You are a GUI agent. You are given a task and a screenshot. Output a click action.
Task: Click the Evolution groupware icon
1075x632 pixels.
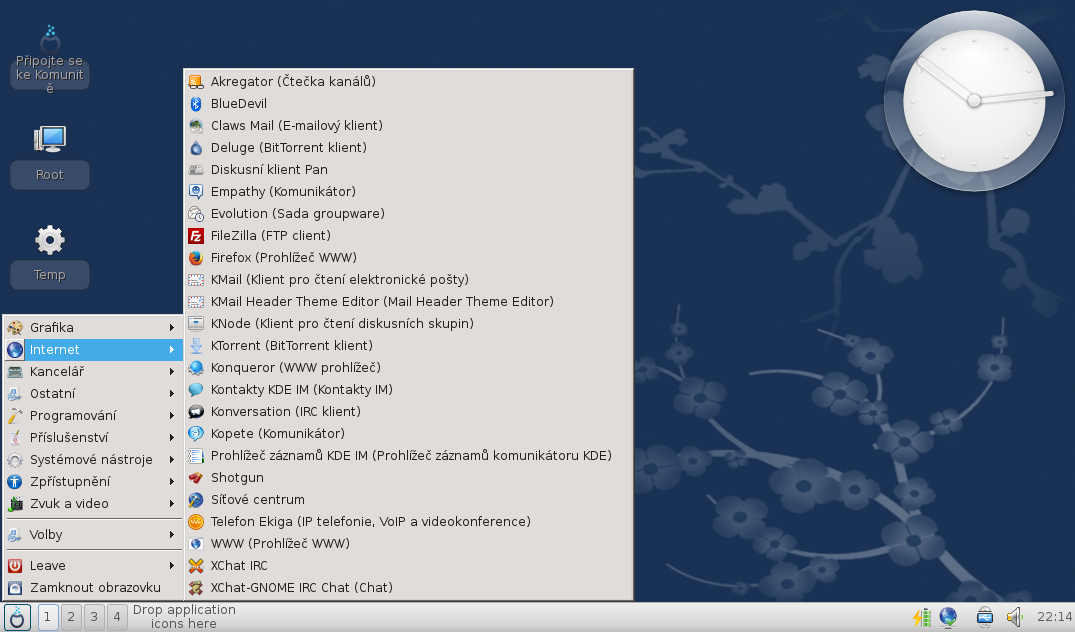(196, 214)
